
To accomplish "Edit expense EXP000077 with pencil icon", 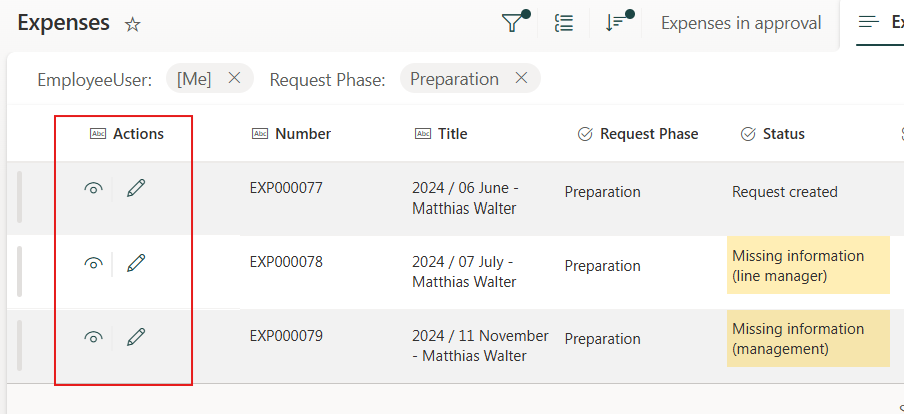I will [x=136, y=188].
